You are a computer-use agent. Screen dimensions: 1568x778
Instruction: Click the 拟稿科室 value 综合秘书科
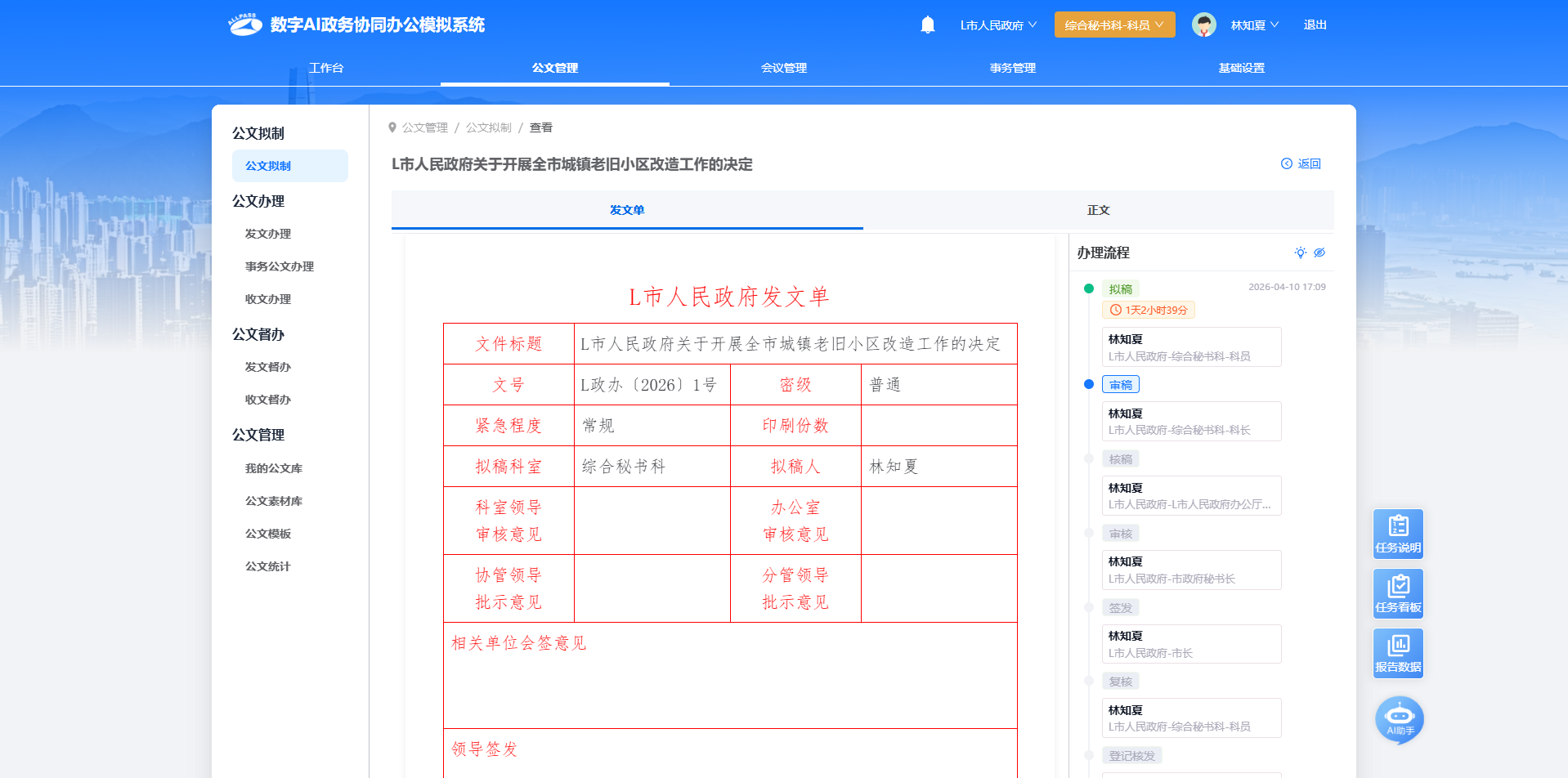click(x=624, y=467)
